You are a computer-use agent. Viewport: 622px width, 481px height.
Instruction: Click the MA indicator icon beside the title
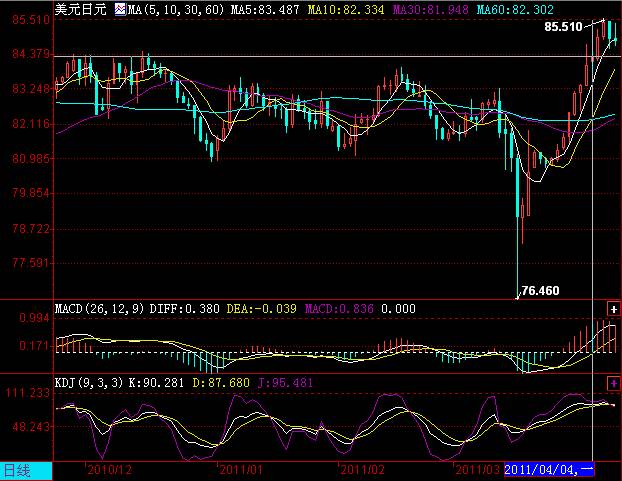pos(120,9)
